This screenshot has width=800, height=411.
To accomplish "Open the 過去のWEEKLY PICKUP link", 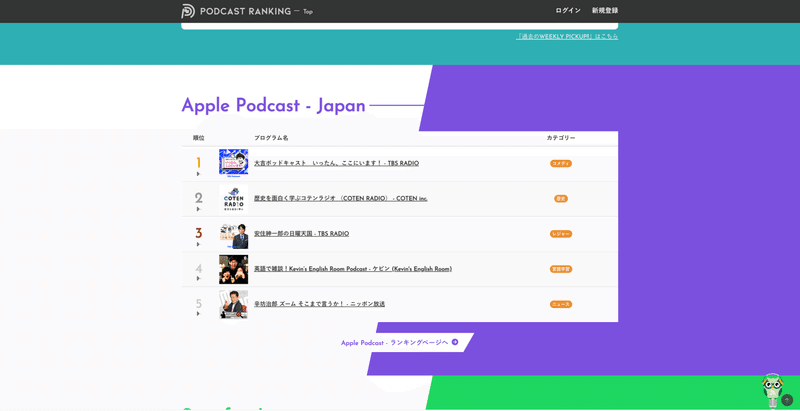I will pos(567,37).
